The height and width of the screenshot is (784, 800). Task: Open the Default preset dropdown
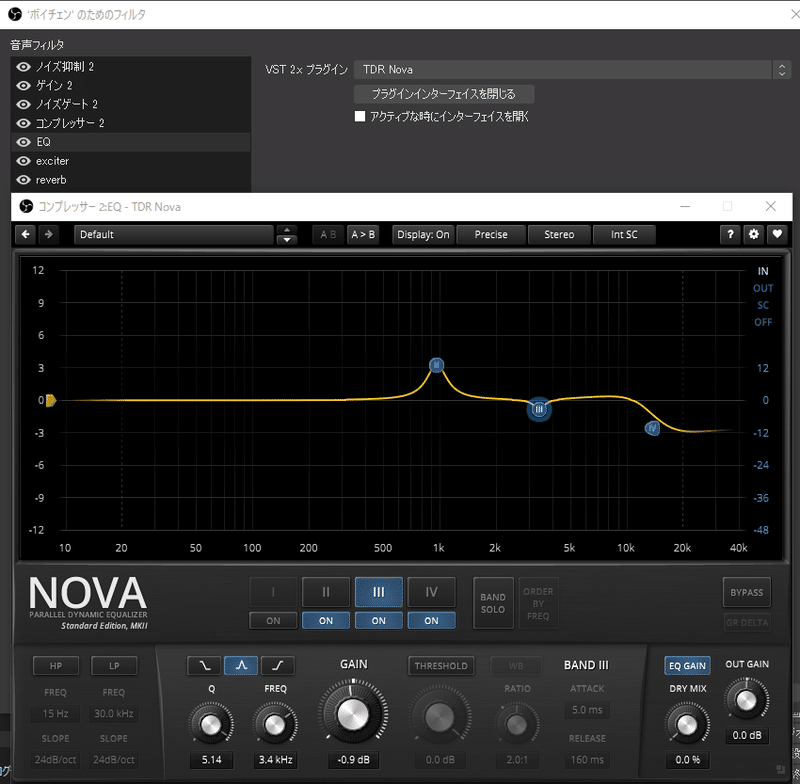point(174,235)
